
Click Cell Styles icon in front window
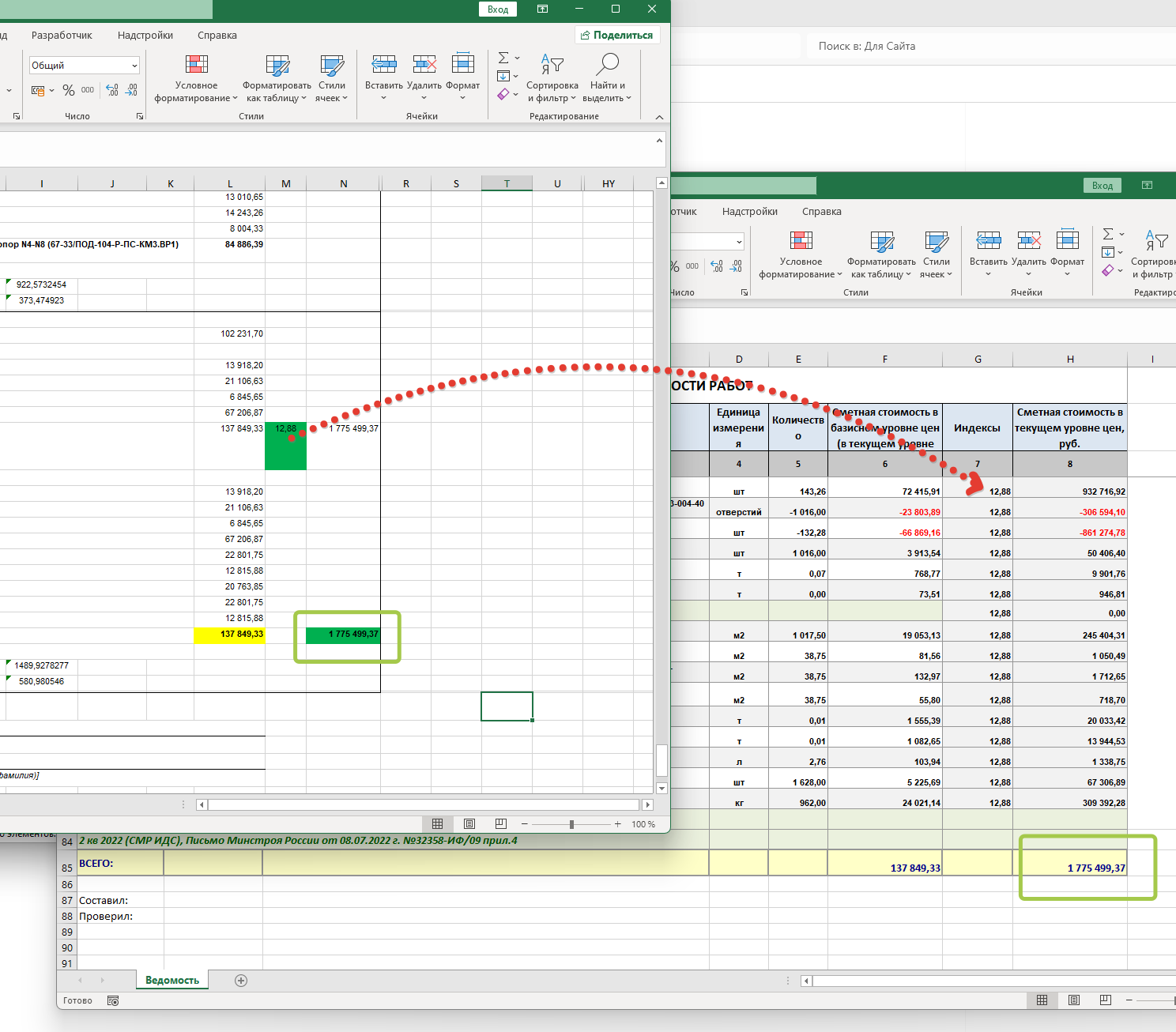[x=331, y=65]
